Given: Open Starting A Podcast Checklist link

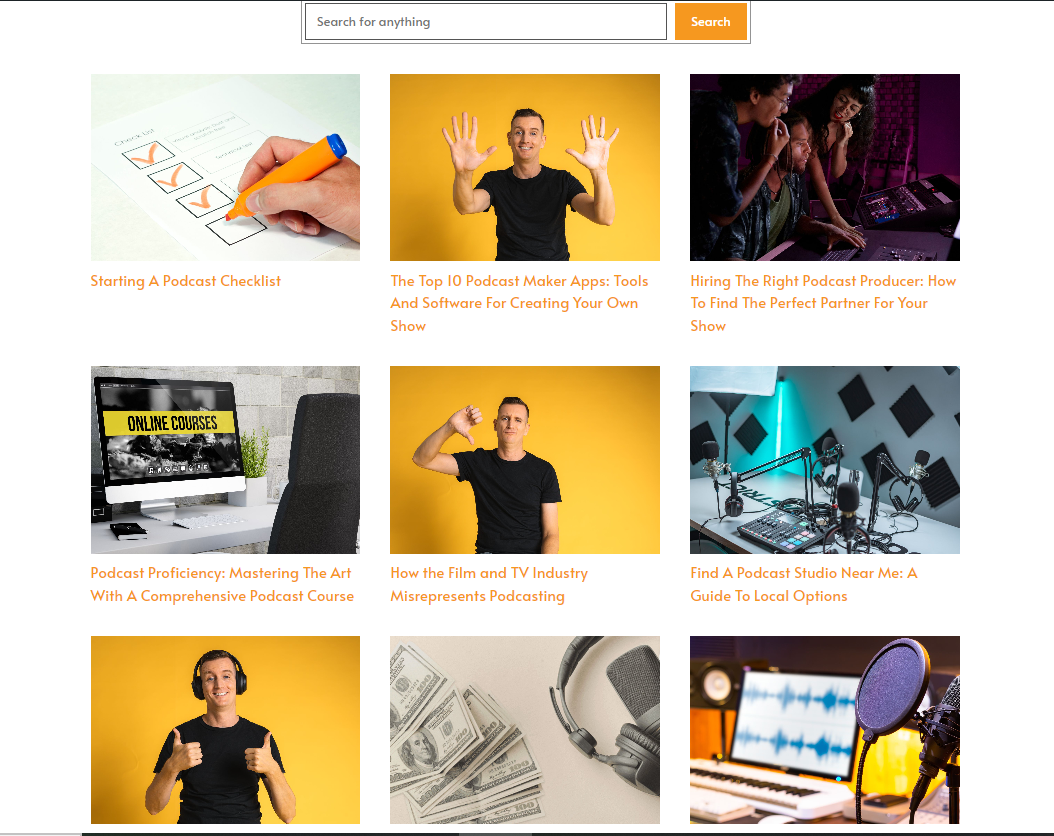Looking at the screenshot, I should coord(186,281).
